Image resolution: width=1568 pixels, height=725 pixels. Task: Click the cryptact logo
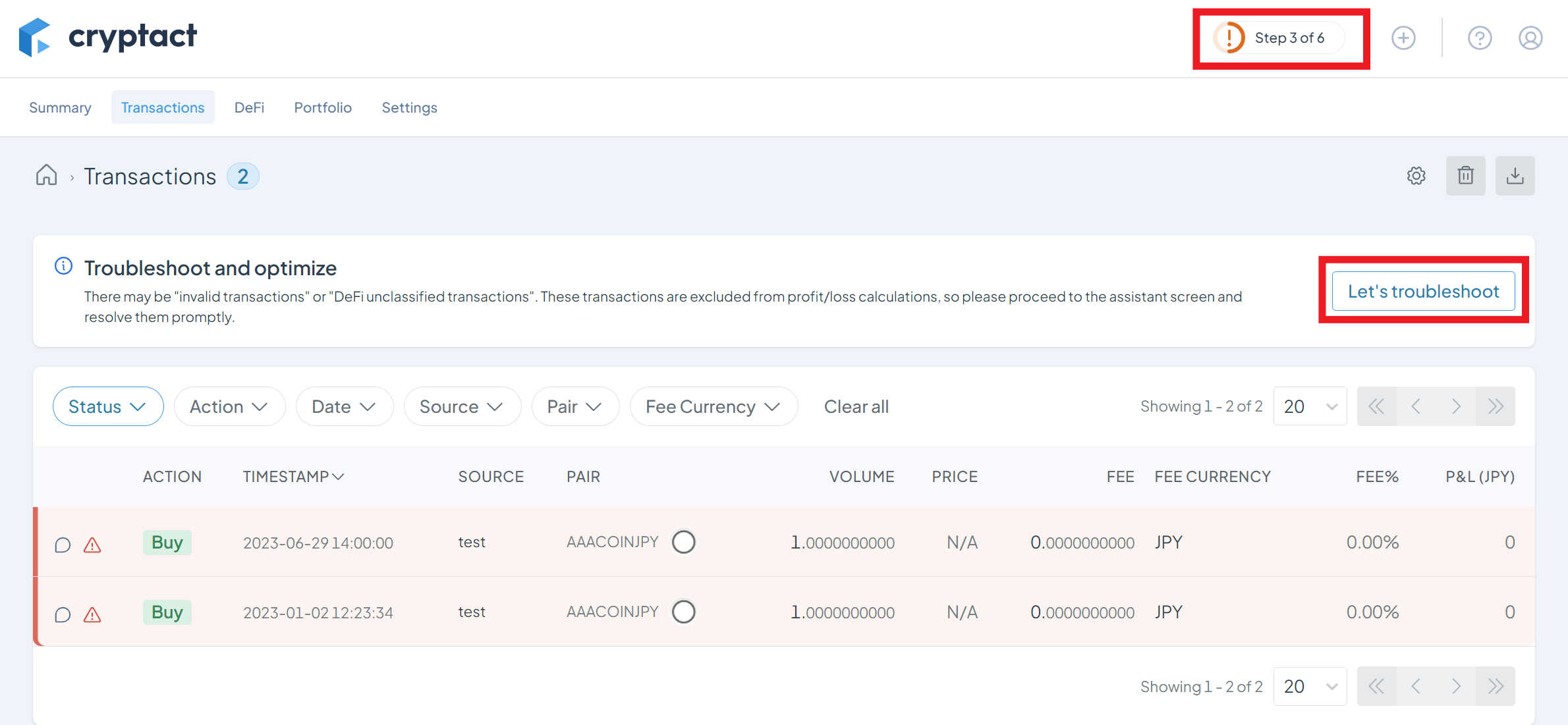pyautogui.click(x=109, y=38)
